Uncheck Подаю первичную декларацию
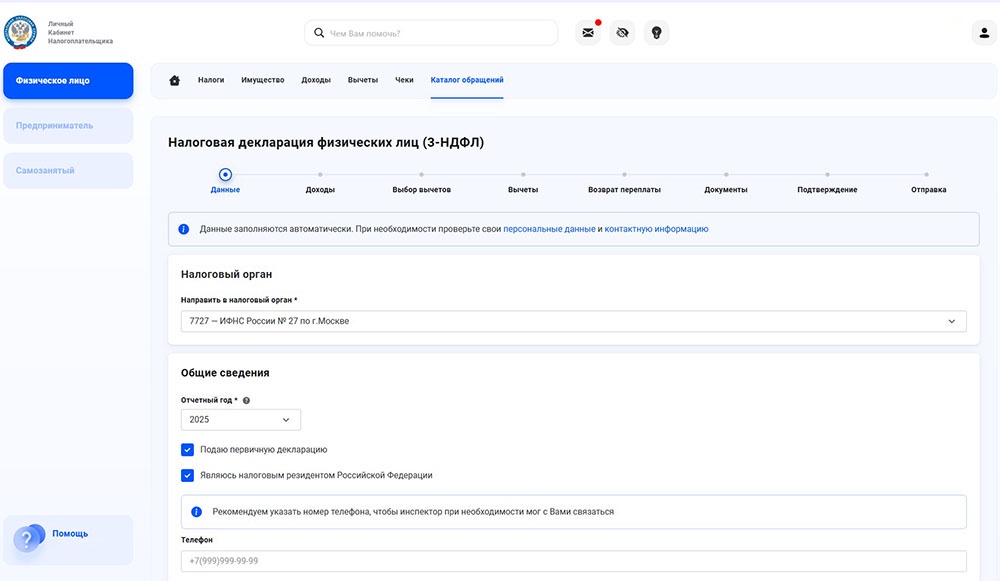 (187, 449)
